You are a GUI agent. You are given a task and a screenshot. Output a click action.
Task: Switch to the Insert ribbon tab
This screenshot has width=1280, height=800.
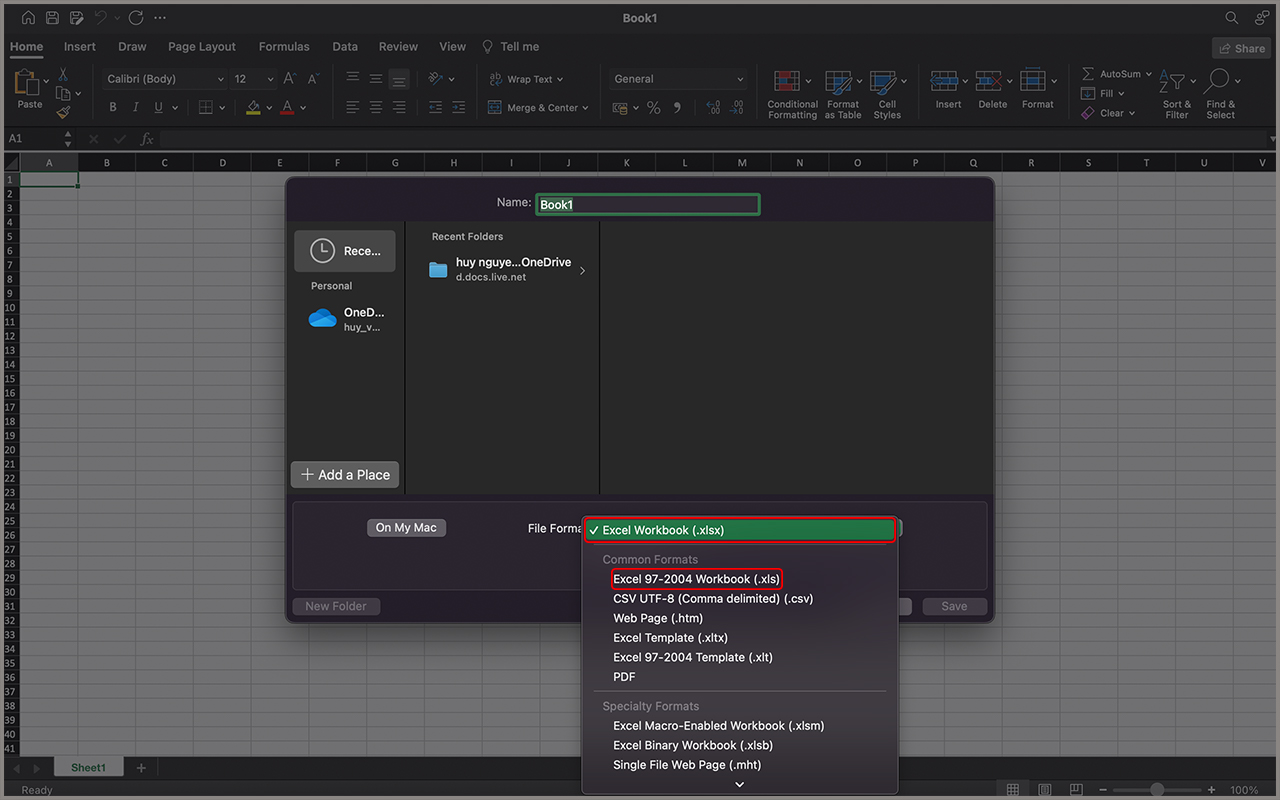pyautogui.click(x=80, y=47)
